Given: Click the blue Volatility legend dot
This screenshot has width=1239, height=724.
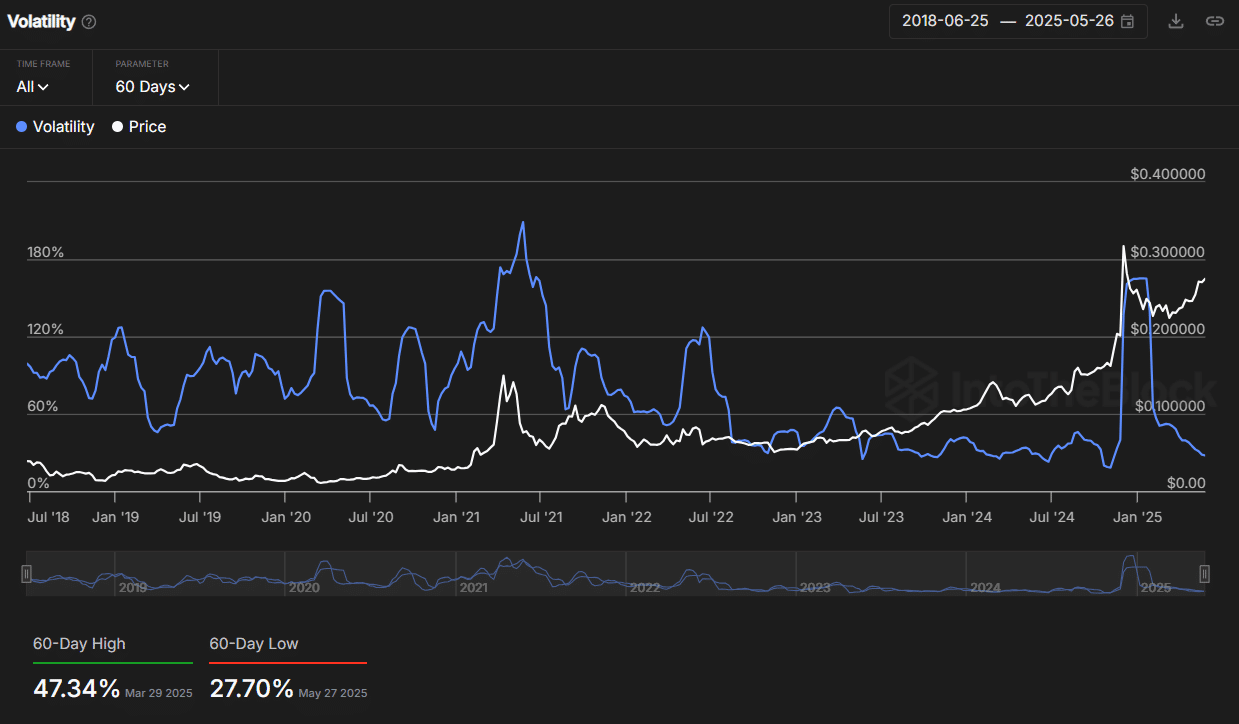Looking at the screenshot, I should point(21,127).
